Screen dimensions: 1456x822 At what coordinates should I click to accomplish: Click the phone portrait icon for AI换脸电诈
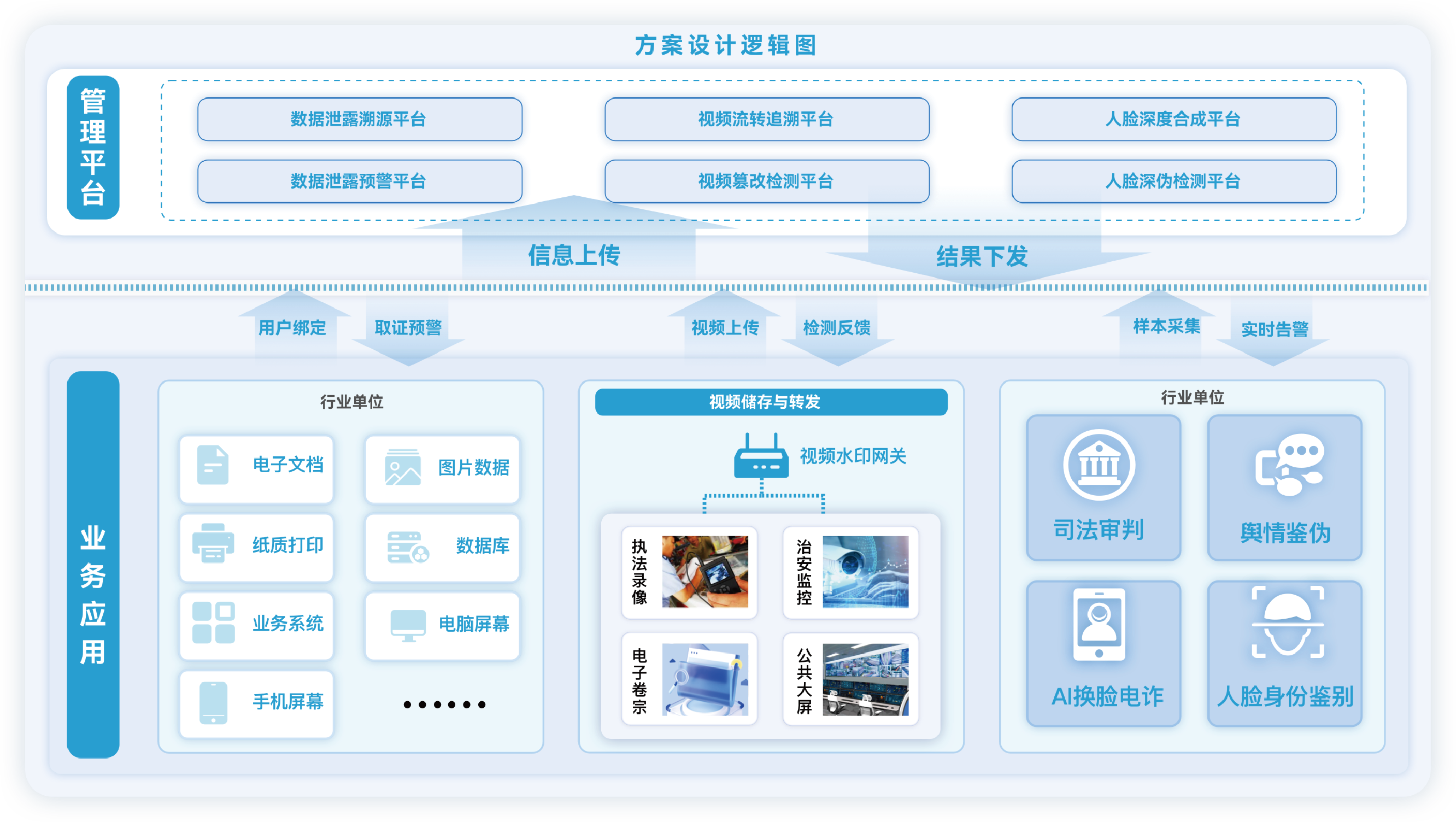1099,625
